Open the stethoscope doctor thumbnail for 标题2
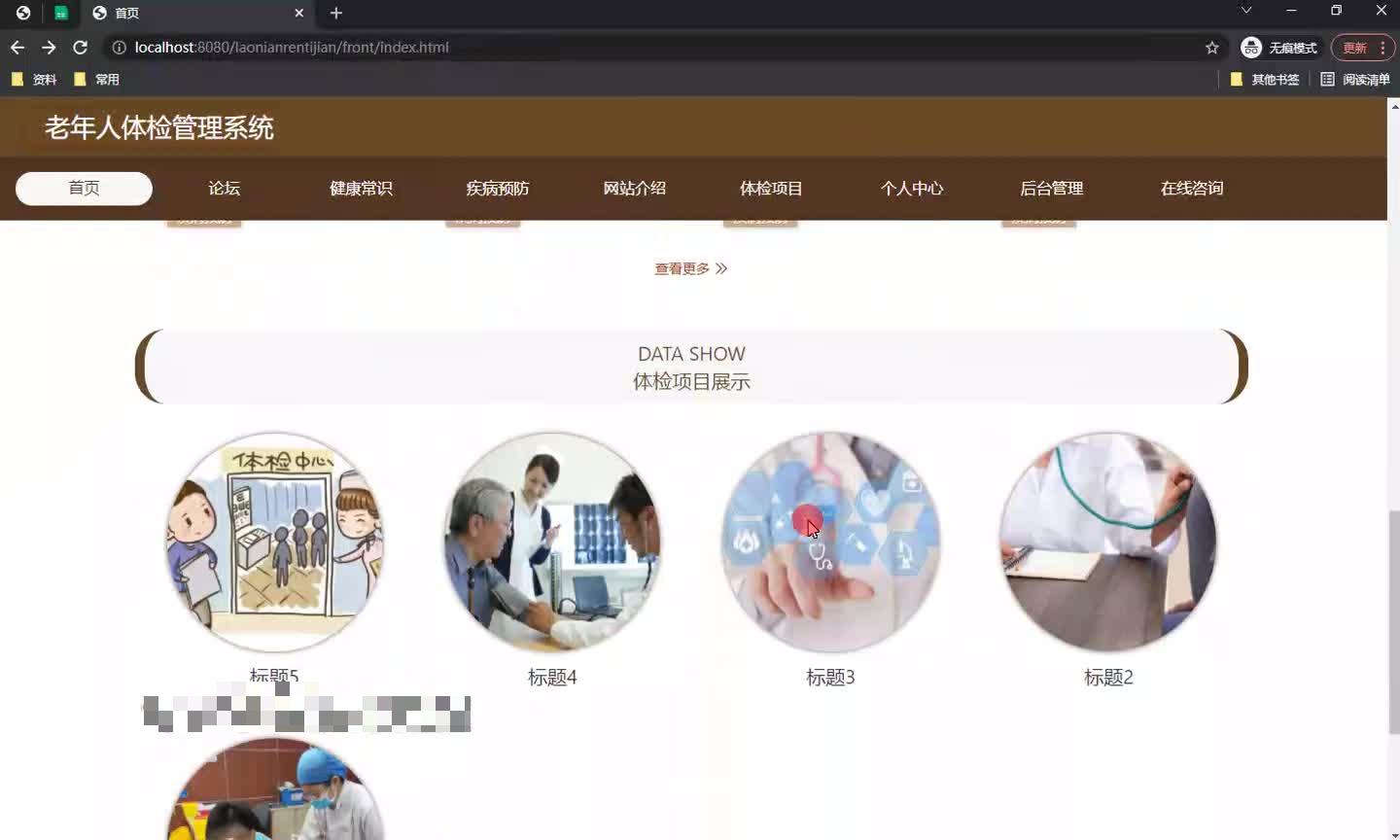This screenshot has height=840, width=1400. click(1108, 542)
